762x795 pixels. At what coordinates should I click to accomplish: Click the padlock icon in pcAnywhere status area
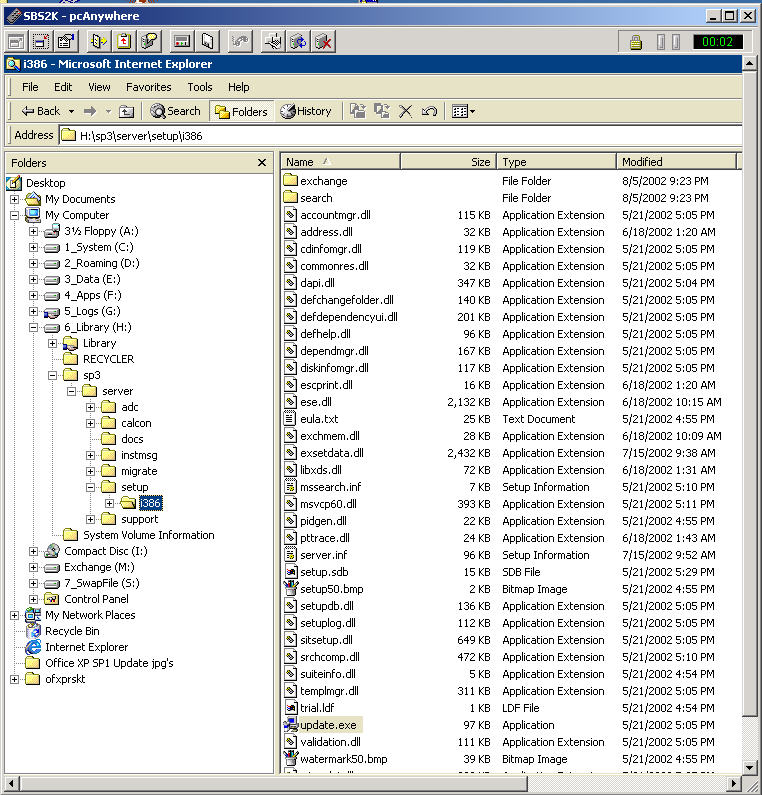click(x=636, y=42)
